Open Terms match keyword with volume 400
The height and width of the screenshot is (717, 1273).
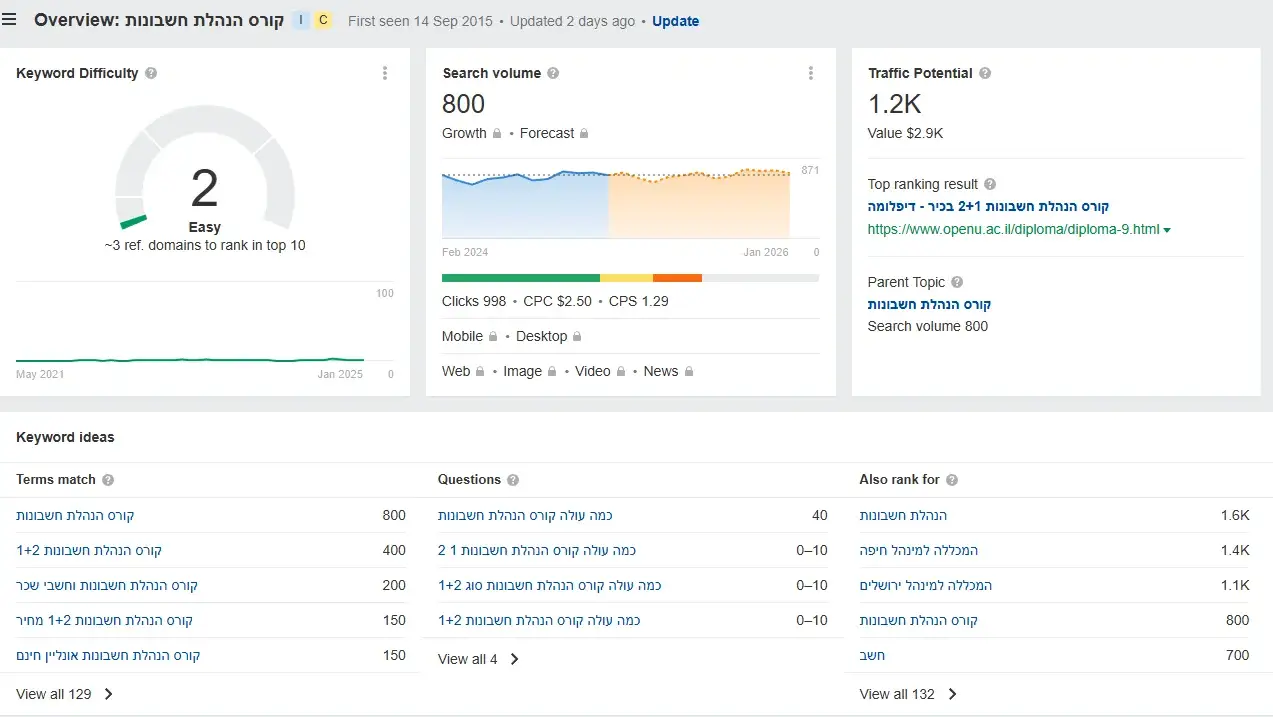tap(89, 550)
